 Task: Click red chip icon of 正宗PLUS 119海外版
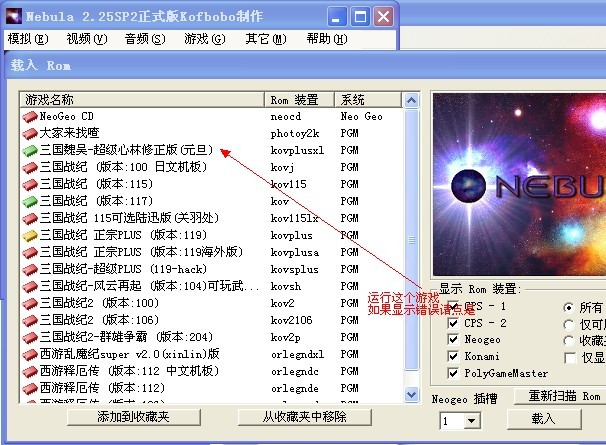tap(30, 252)
